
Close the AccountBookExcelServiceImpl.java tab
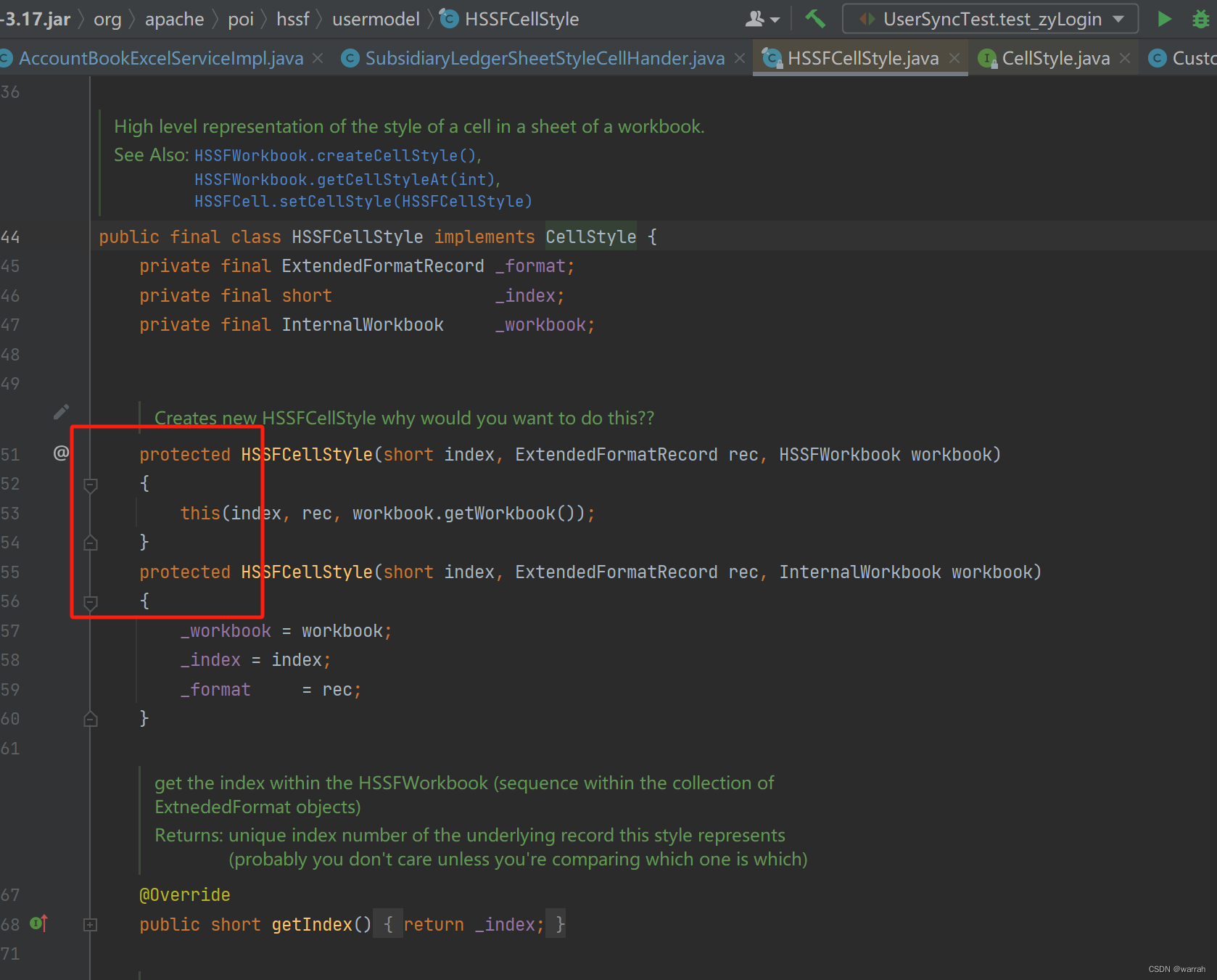(318, 58)
